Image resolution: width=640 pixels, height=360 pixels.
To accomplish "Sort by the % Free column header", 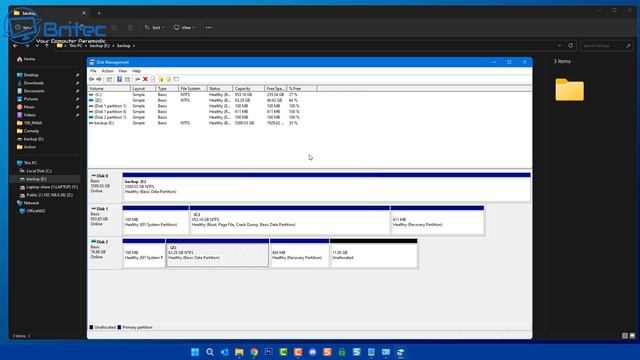I will coord(302,89).
